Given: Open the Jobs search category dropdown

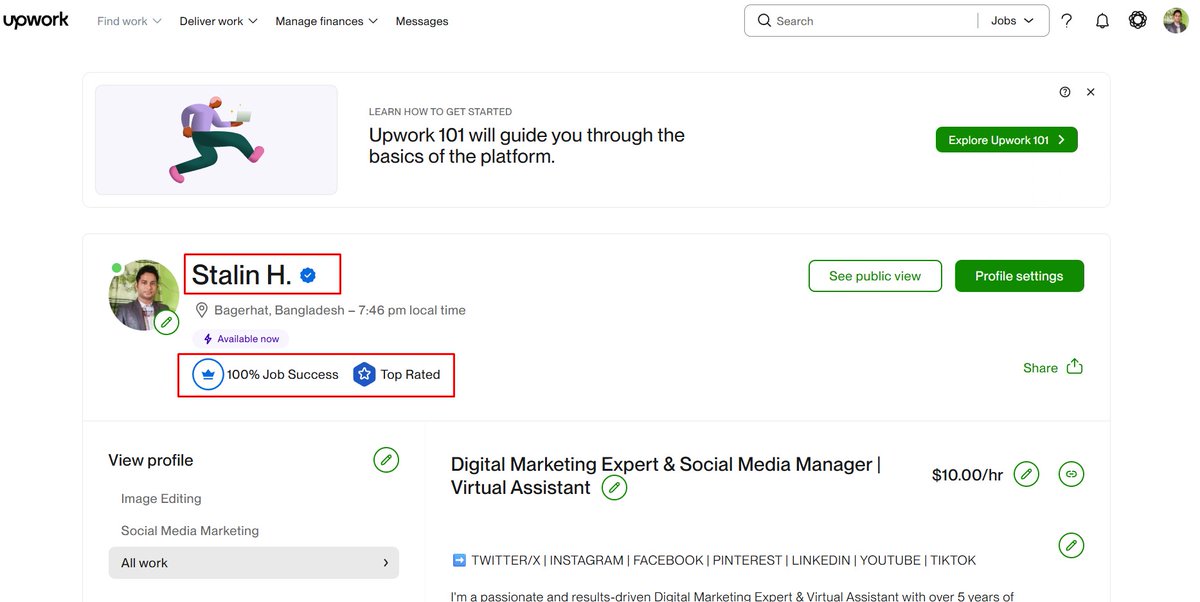Looking at the screenshot, I should [x=1012, y=20].
